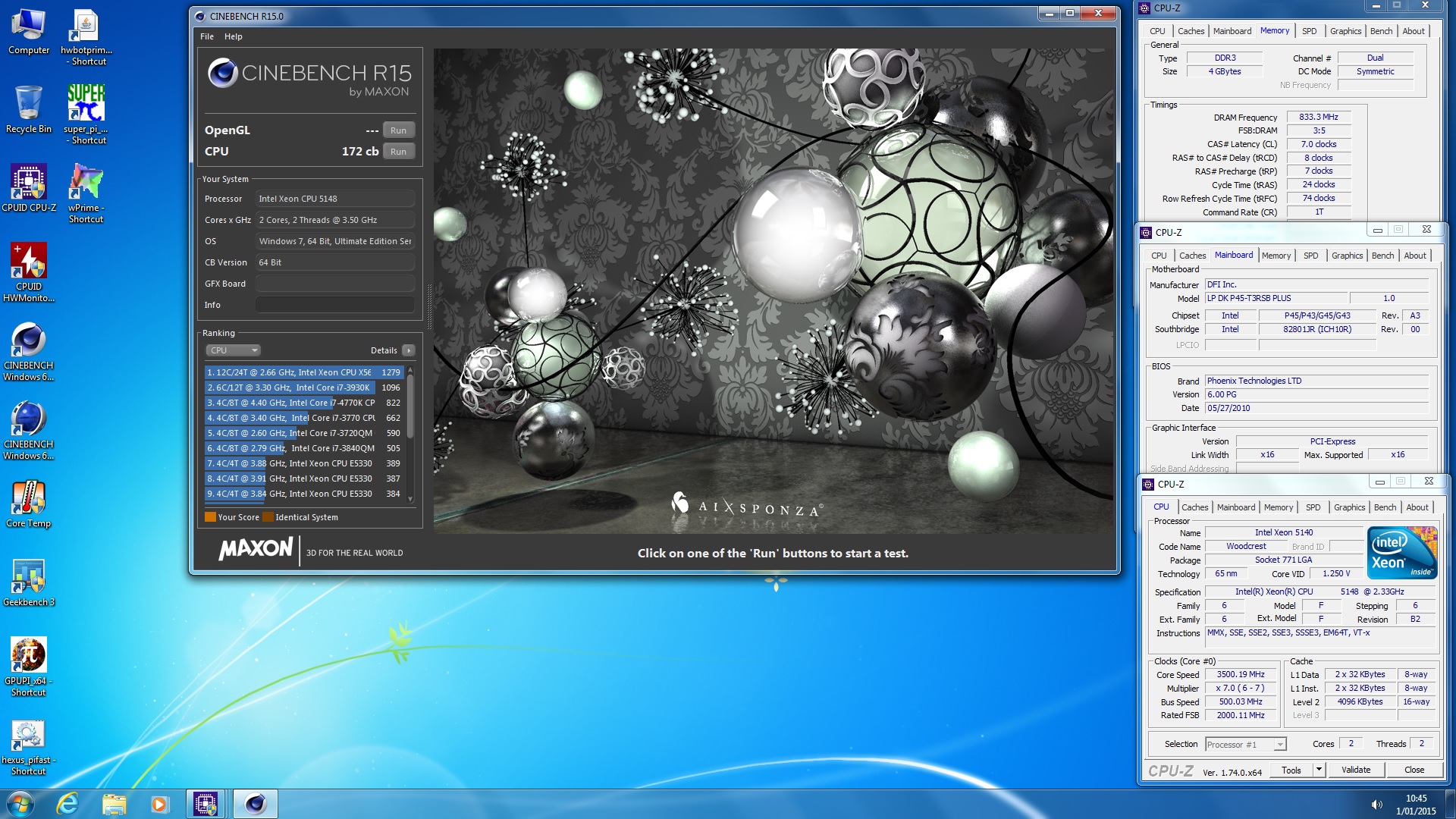The width and height of the screenshot is (1456, 819).
Task: Launch Internet Explorer from the taskbar
Action: (68, 804)
